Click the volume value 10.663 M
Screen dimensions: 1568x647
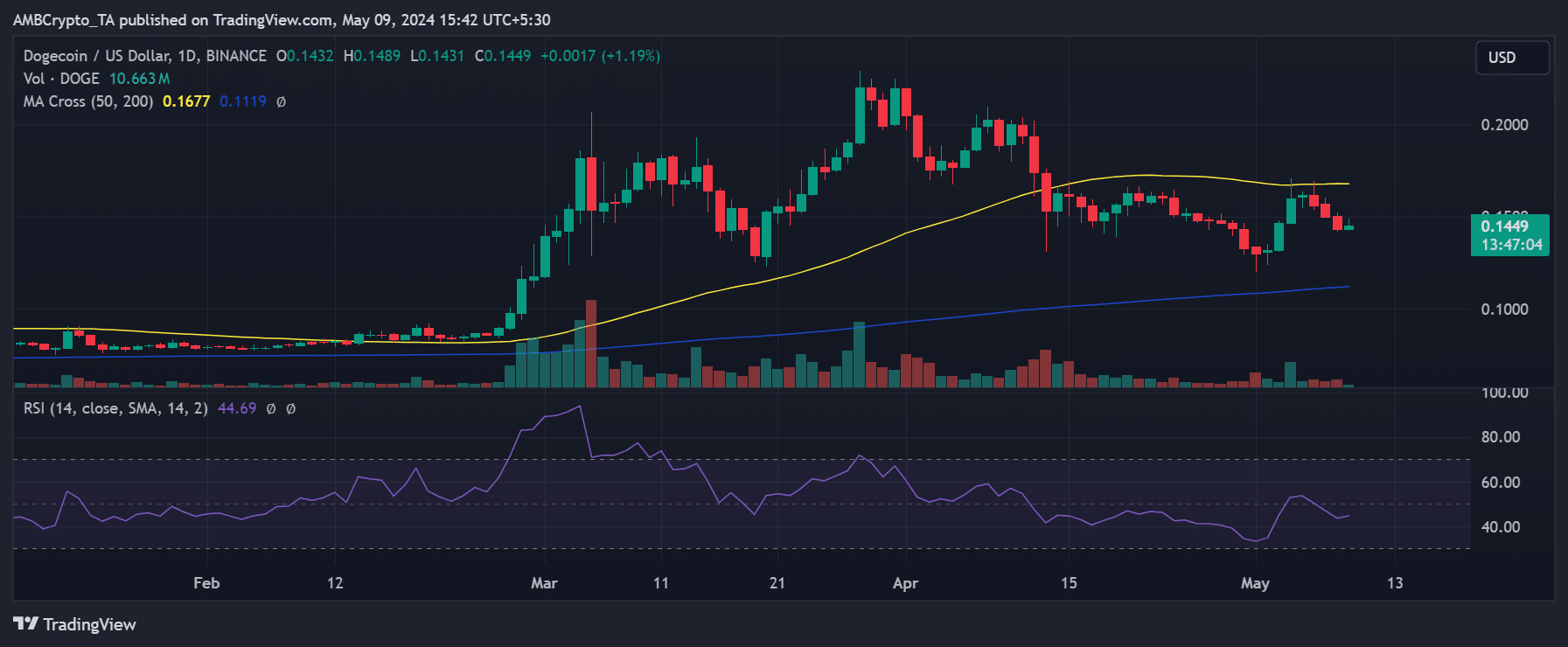[x=140, y=79]
